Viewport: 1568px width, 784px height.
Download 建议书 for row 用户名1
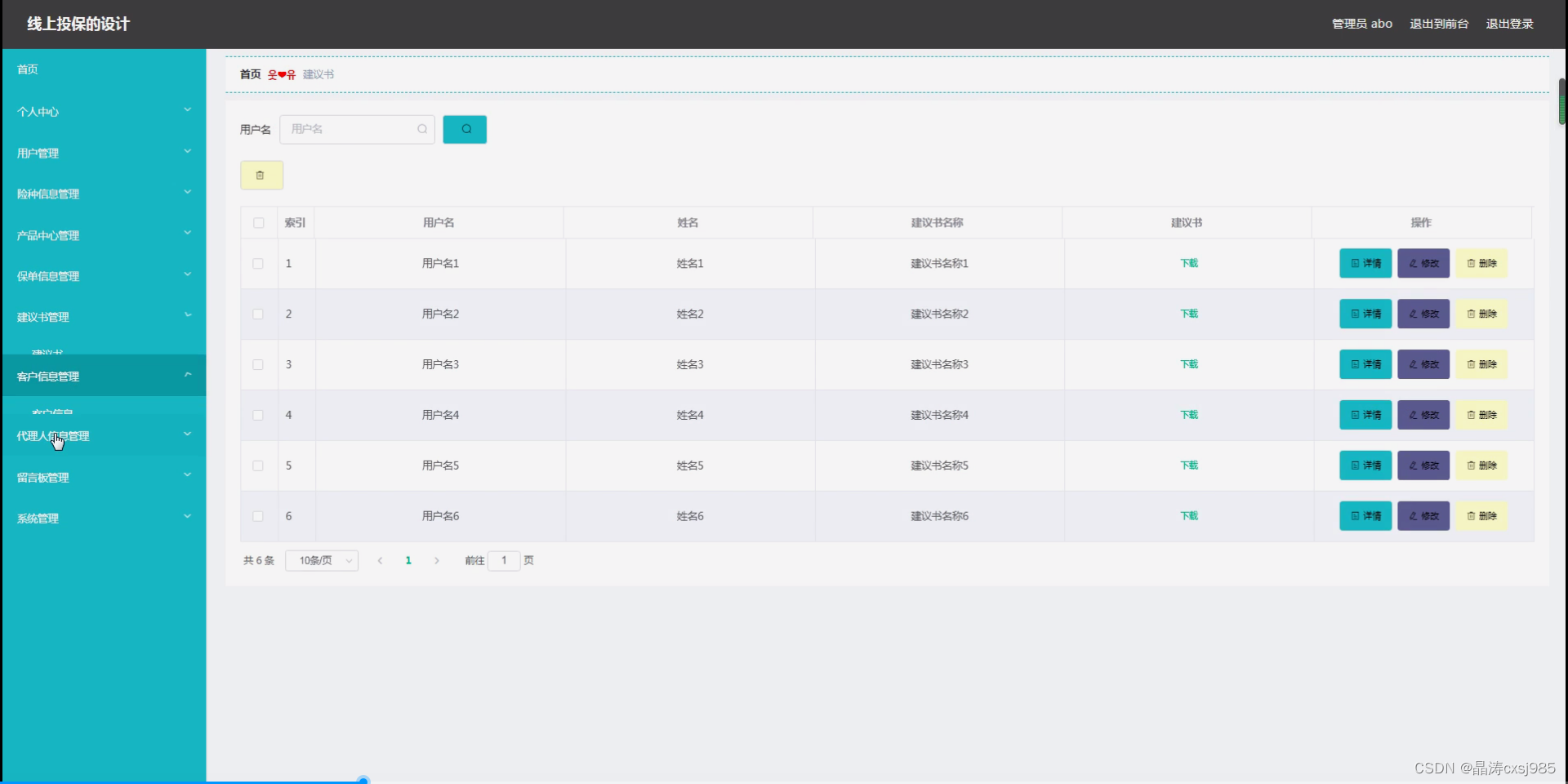(1189, 263)
